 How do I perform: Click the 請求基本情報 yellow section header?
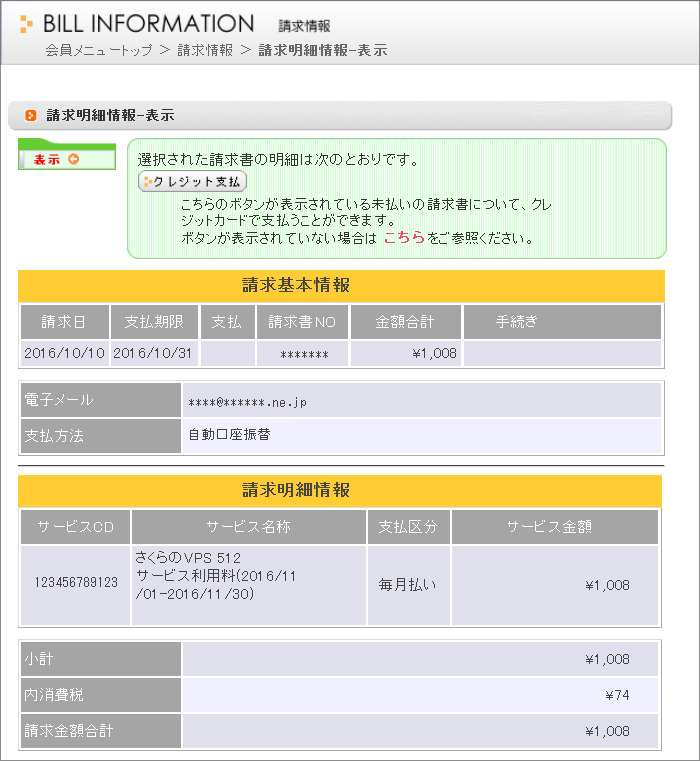click(340, 285)
